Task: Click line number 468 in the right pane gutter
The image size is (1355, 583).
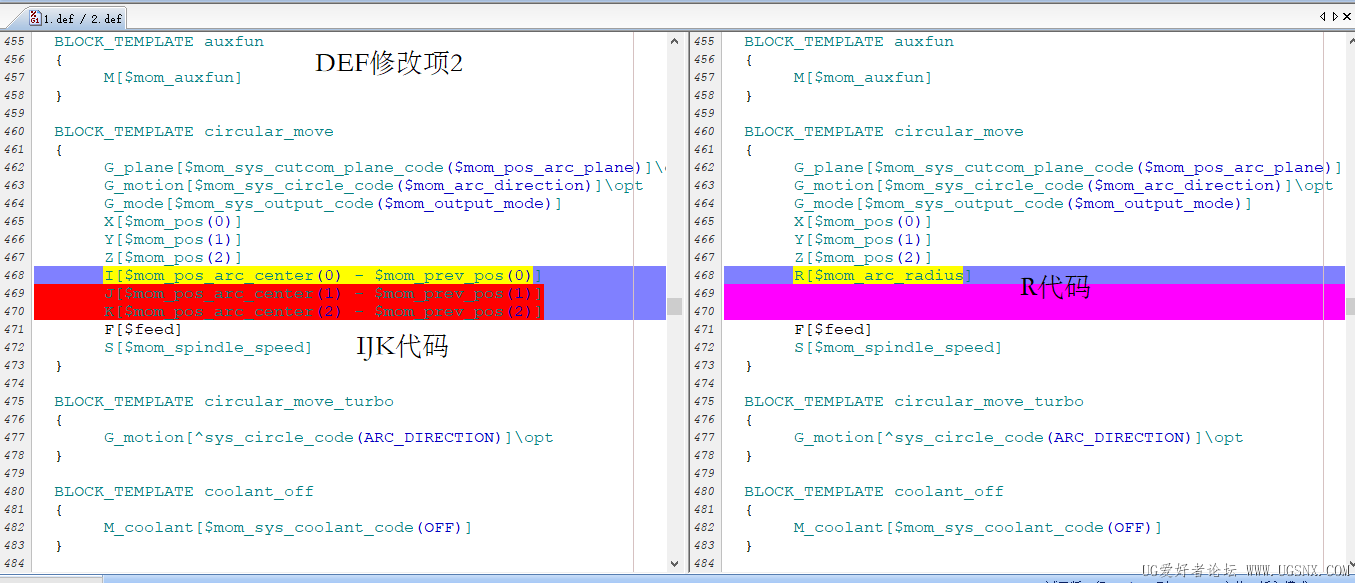Action: pos(704,275)
